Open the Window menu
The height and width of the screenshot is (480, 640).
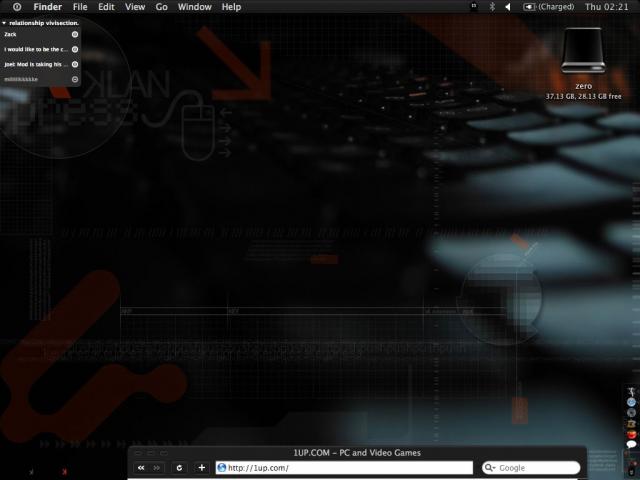(195, 7)
